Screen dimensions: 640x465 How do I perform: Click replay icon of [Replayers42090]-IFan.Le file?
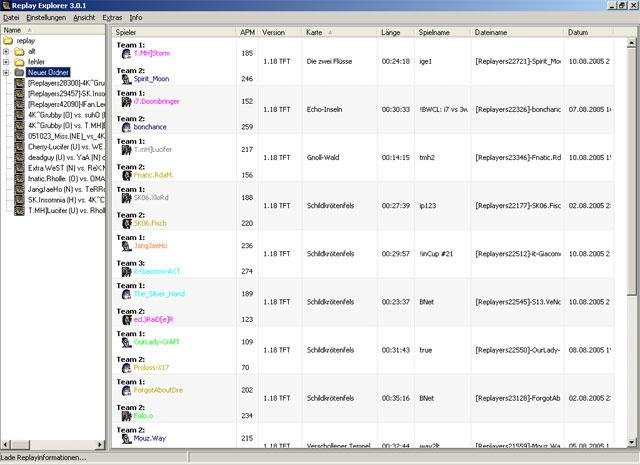point(19,105)
